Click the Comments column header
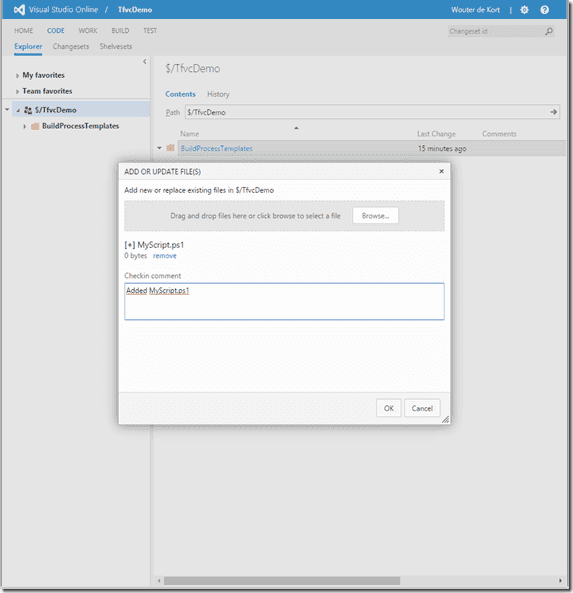The height and width of the screenshot is (593, 573). click(499, 134)
